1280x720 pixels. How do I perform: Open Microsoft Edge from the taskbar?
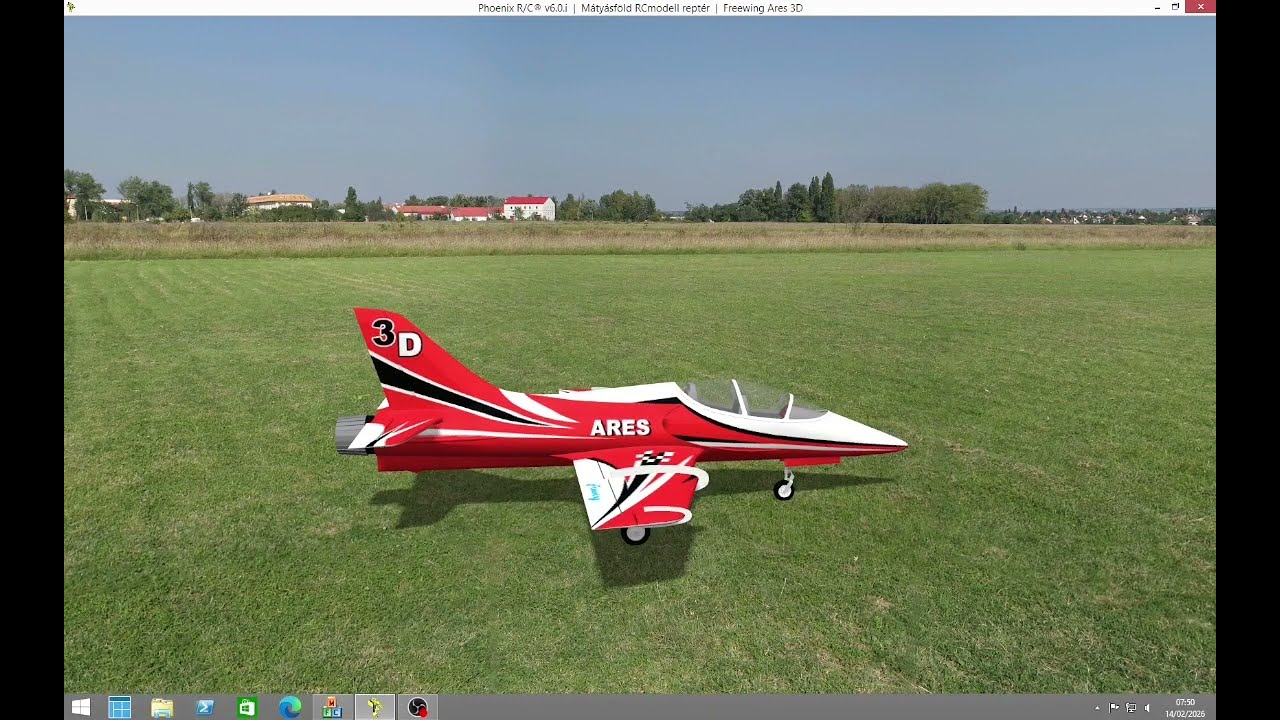(x=290, y=707)
